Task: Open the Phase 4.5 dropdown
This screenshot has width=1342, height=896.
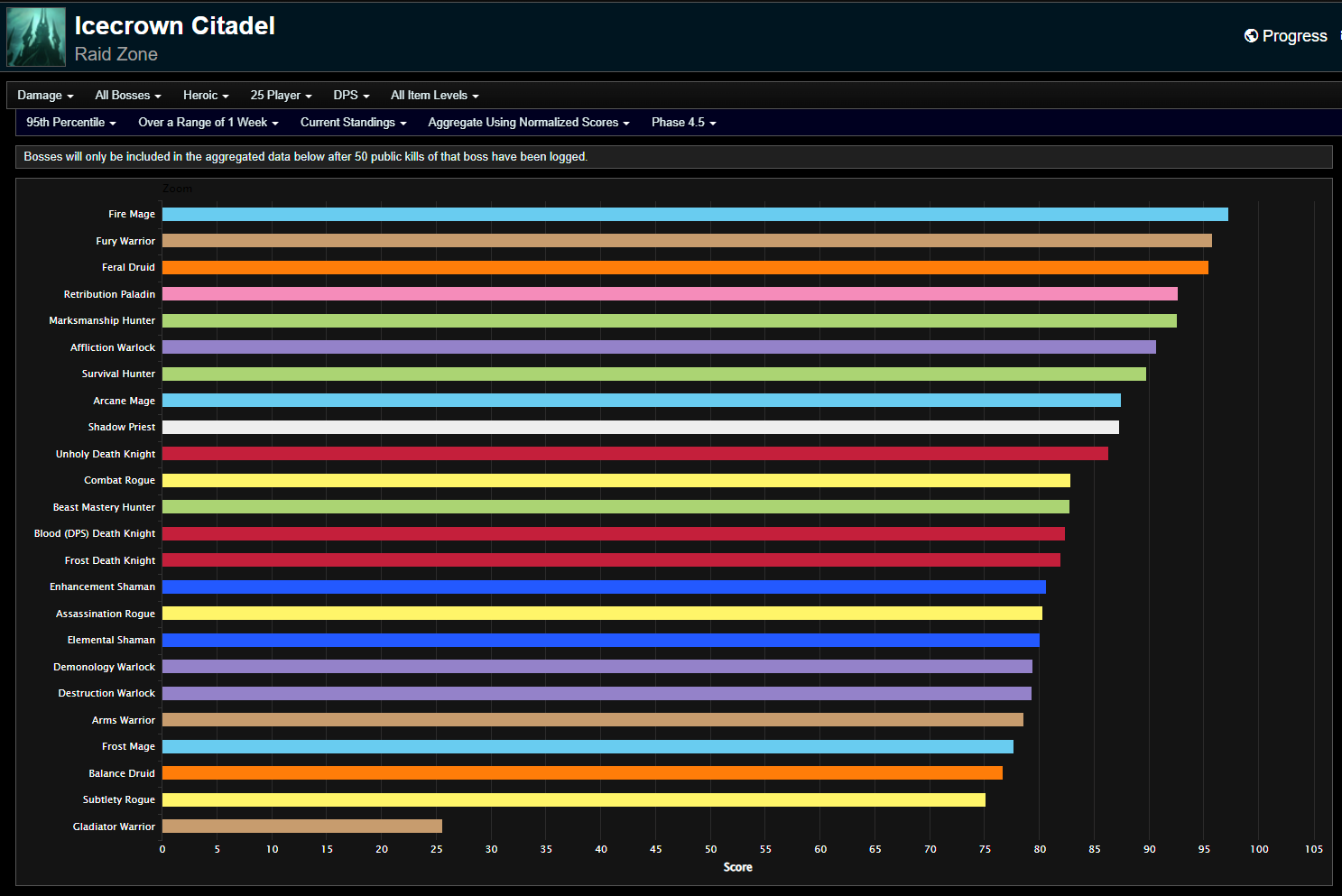Action: tap(682, 123)
